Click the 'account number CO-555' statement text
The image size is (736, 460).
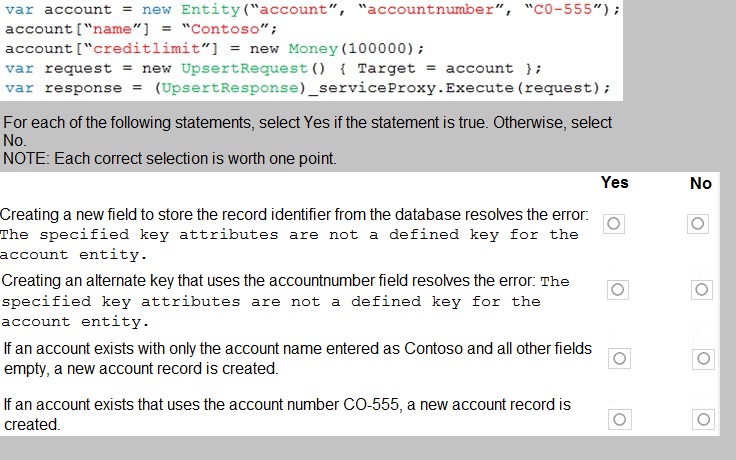tap(287, 414)
